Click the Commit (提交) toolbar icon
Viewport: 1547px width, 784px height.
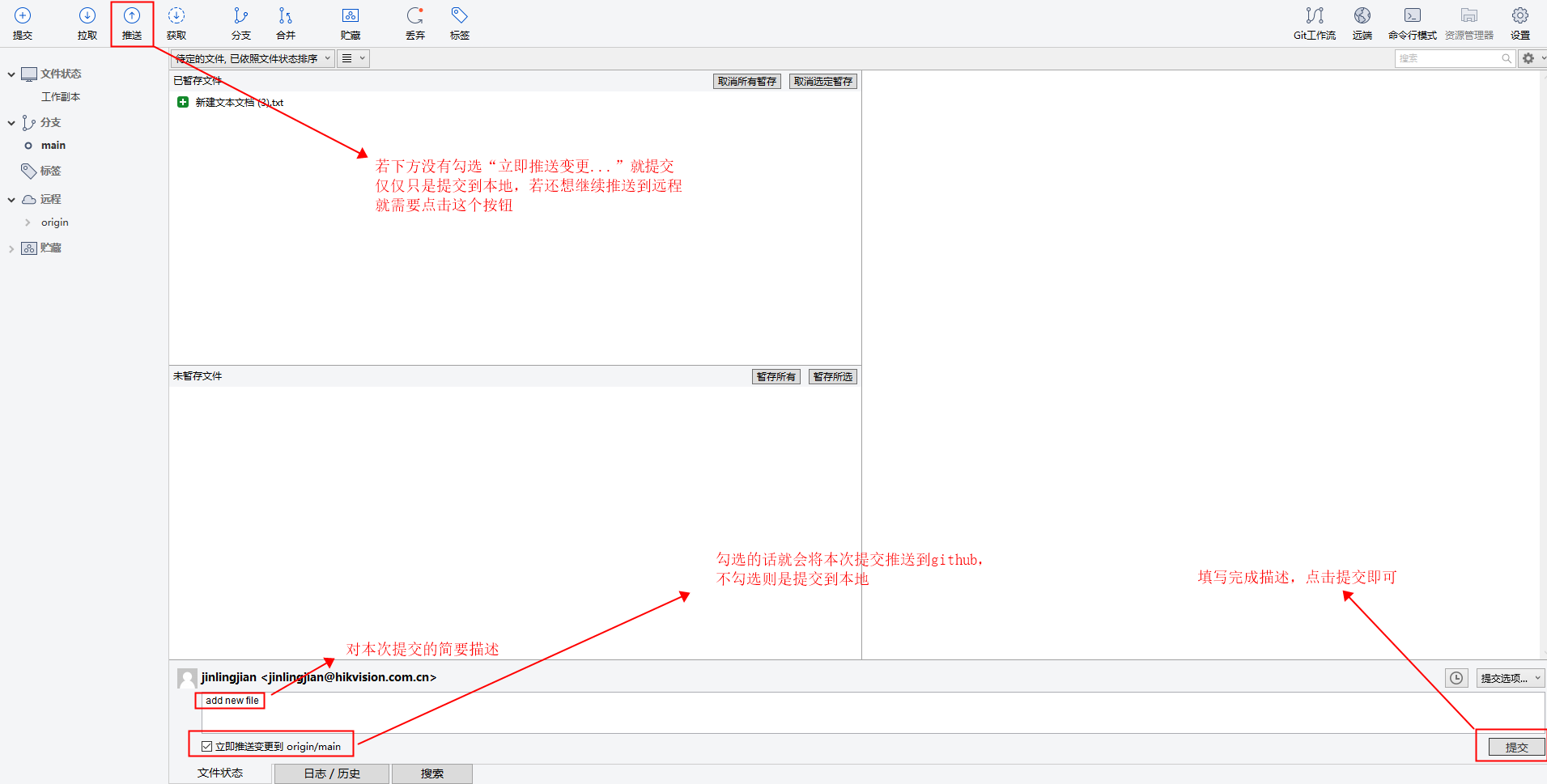pyautogui.click(x=23, y=23)
